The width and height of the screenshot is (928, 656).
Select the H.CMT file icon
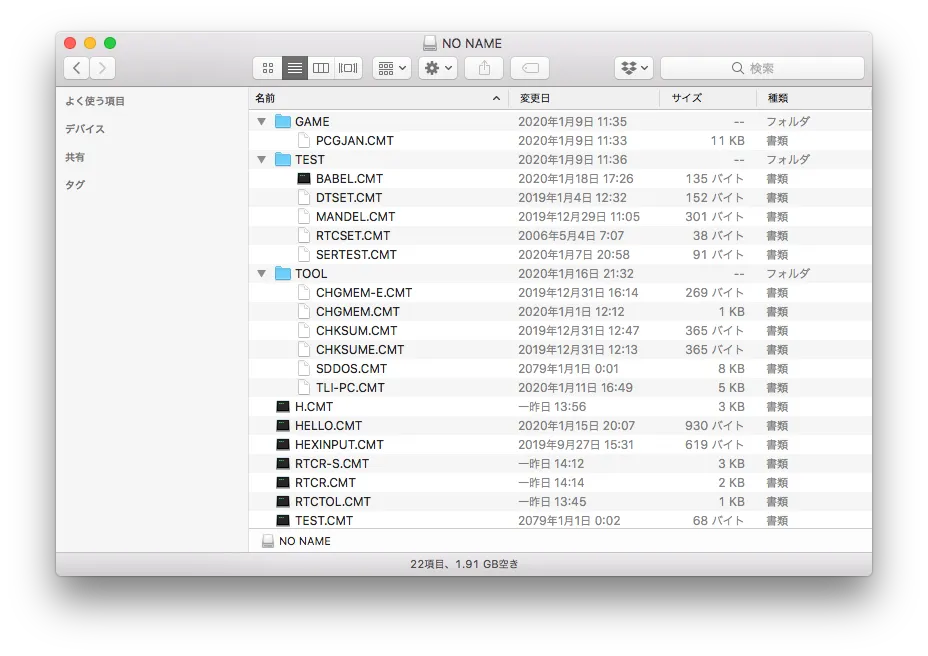283,406
